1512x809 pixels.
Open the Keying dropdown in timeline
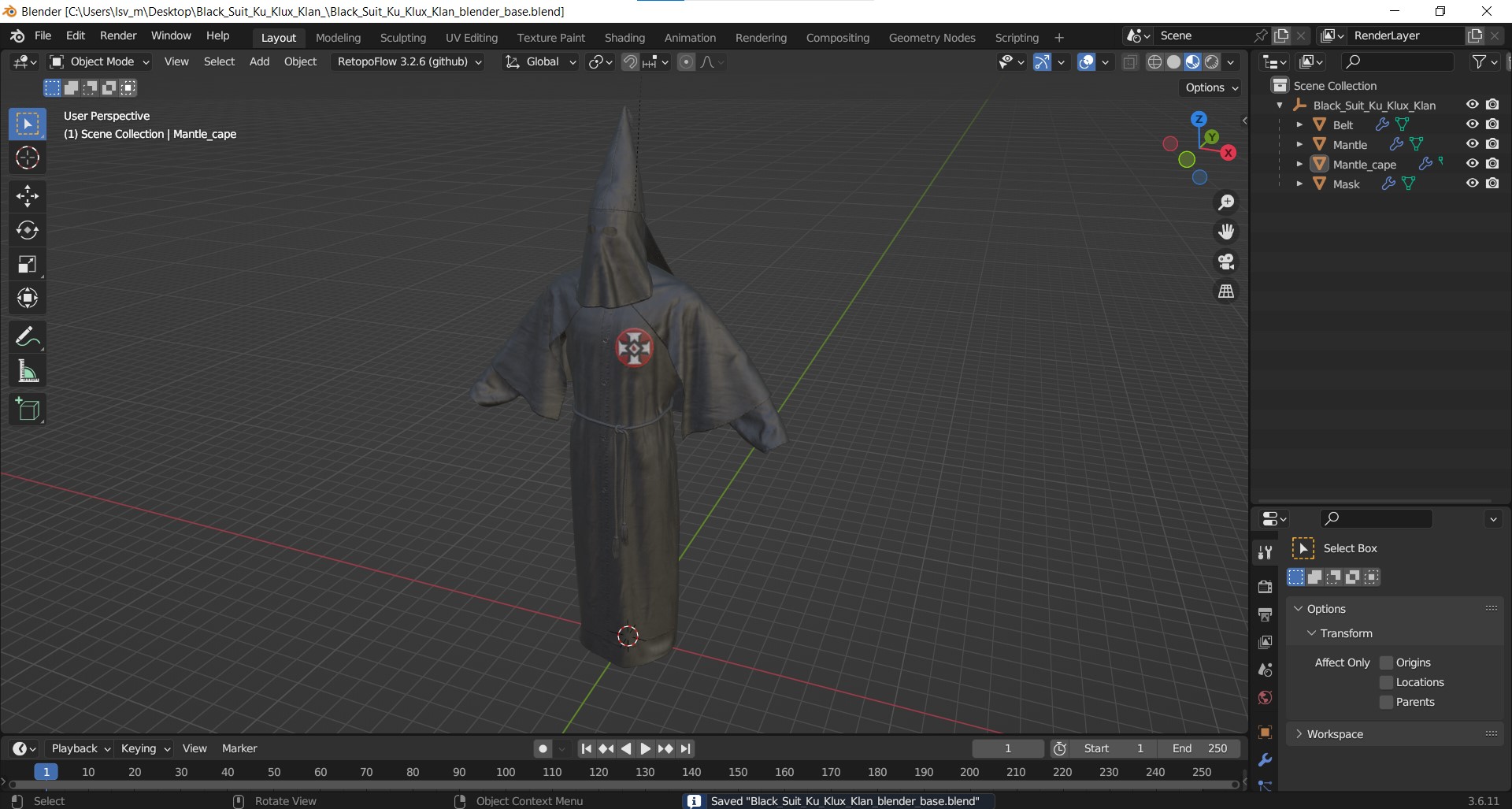(x=145, y=748)
